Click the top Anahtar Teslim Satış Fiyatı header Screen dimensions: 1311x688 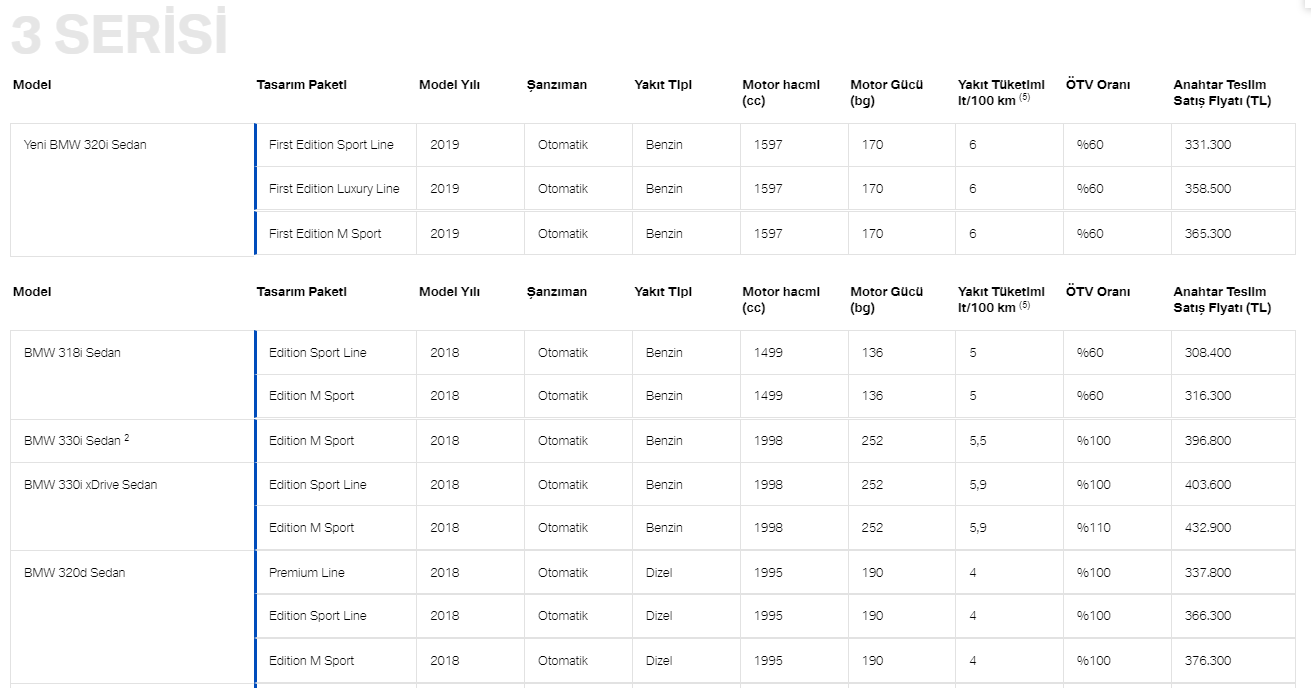(x=1222, y=93)
